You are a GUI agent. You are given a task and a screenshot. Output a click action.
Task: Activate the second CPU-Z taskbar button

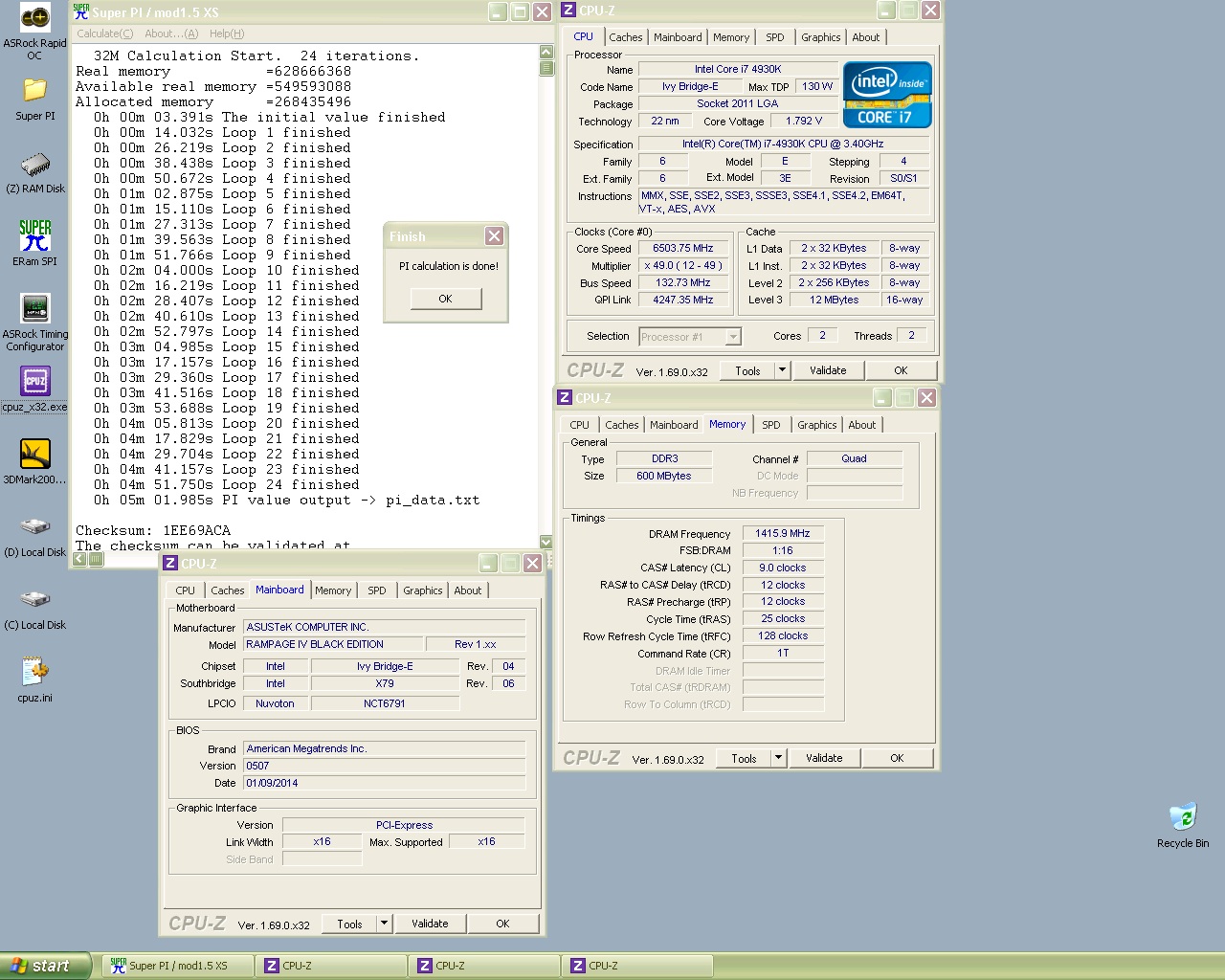pyautogui.click(x=483, y=966)
